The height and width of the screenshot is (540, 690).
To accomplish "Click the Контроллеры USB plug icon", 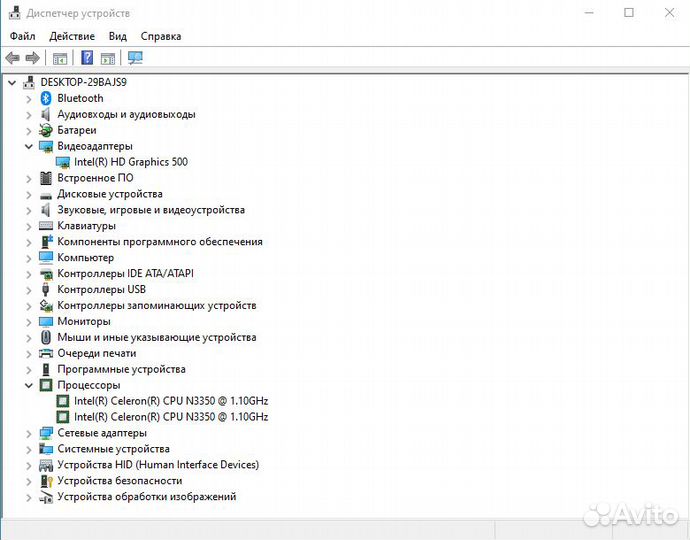I will coord(46,290).
